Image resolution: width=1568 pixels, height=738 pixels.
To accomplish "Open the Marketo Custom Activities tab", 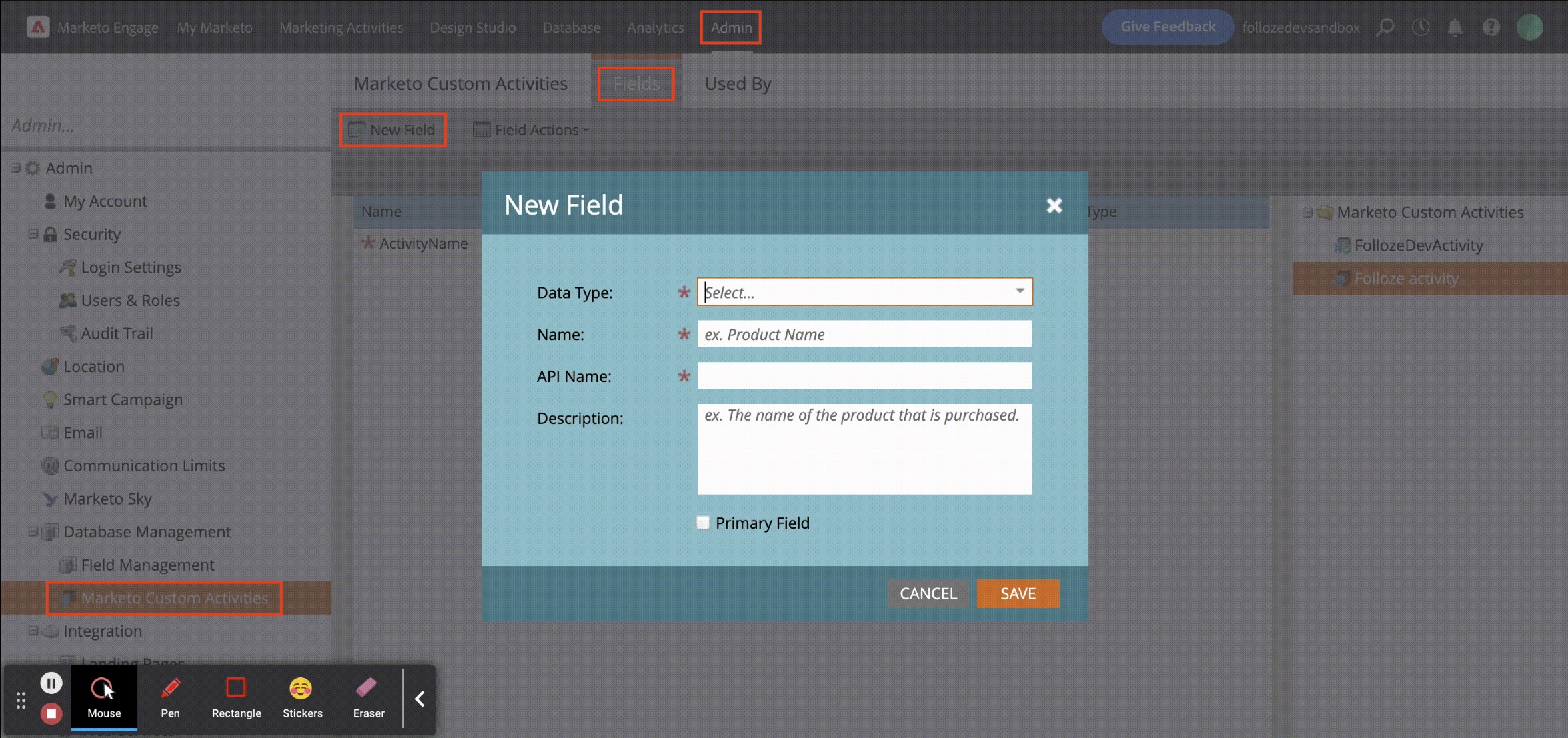I will tap(461, 83).
